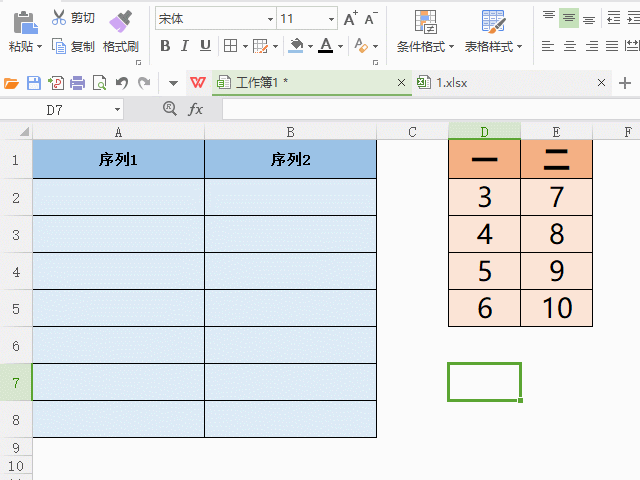The image size is (640, 480).
Task: Click inside the formula bar input
Action: 431,109
